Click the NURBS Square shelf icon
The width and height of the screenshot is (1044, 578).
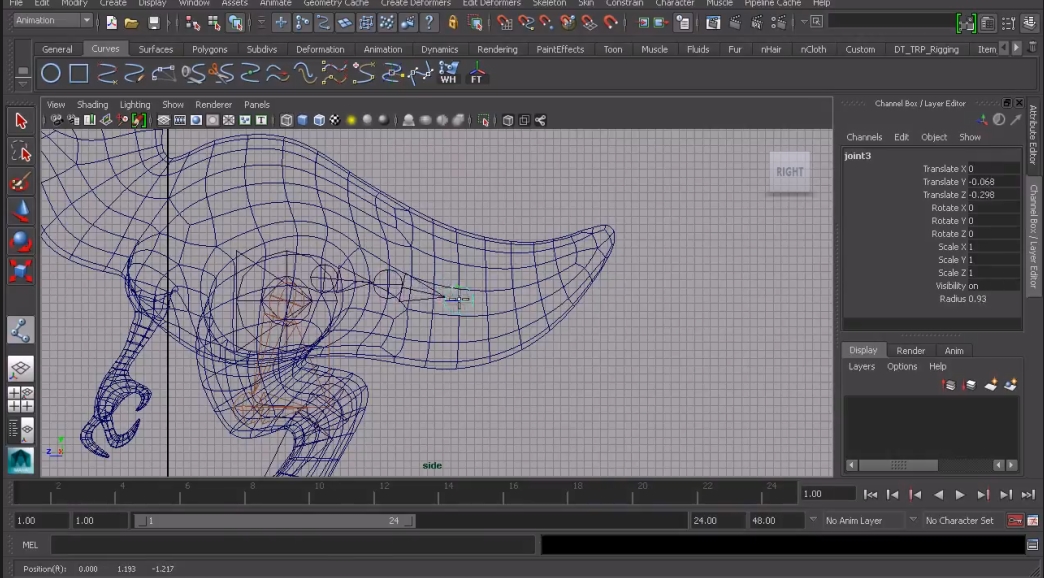coord(79,73)
